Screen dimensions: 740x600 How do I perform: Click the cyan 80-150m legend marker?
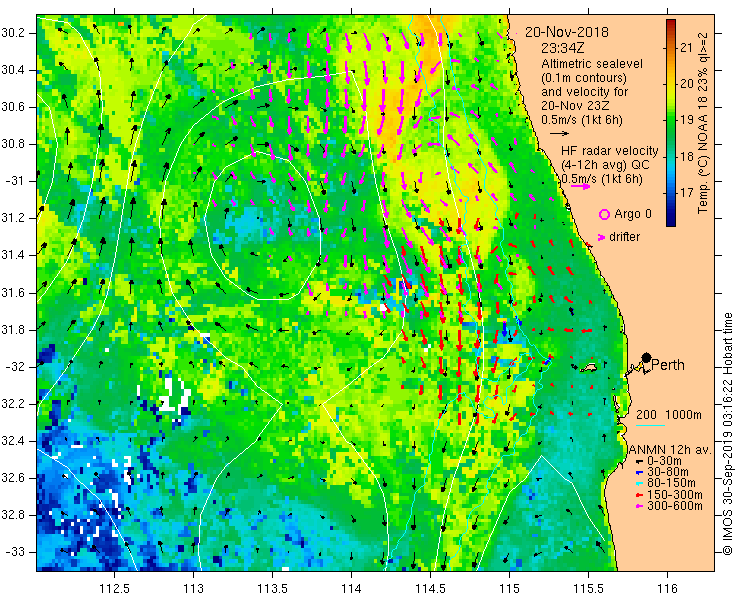(639, 484)
